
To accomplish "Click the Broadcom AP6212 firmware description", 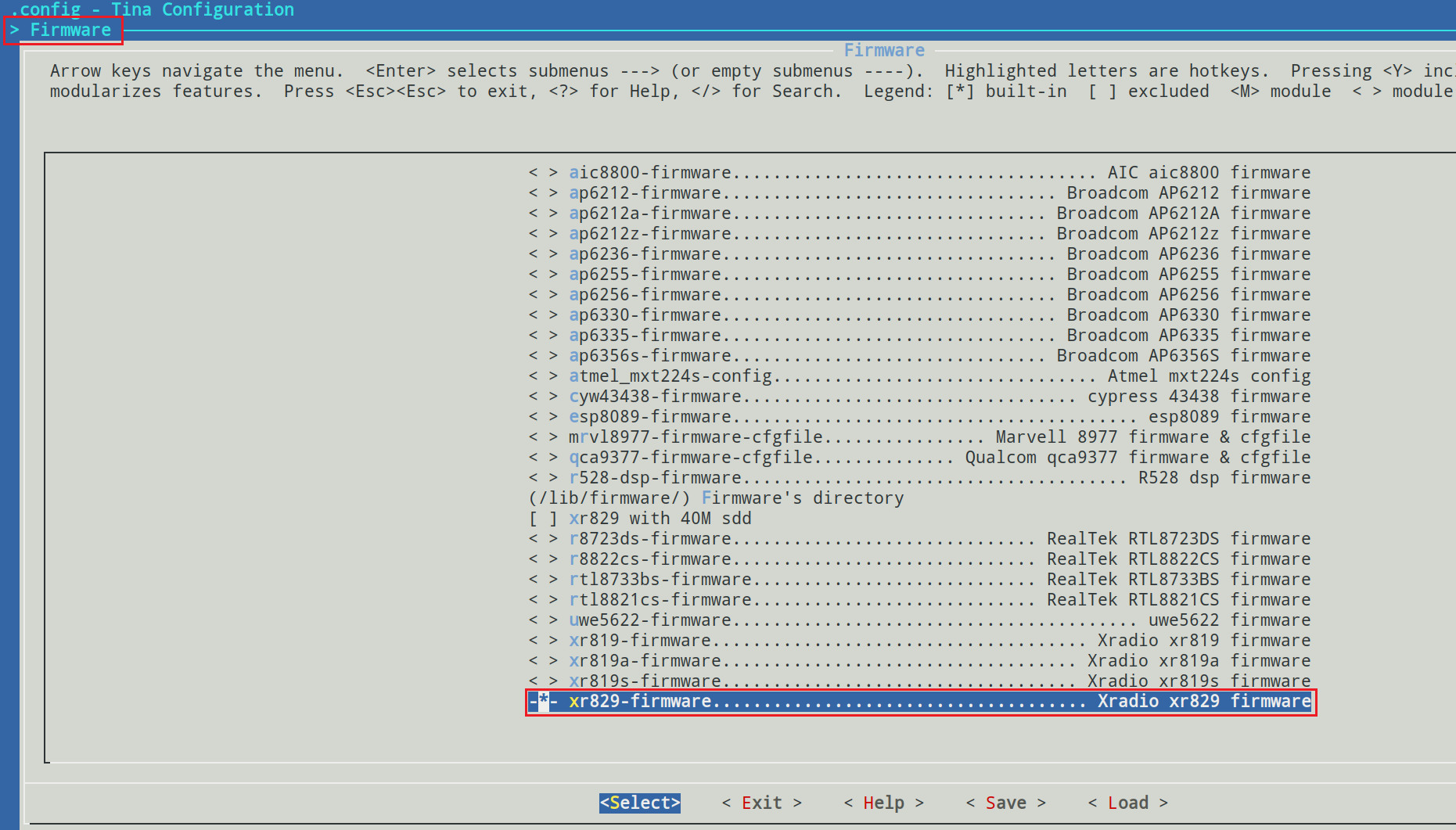I will (x=1189, y=193).
